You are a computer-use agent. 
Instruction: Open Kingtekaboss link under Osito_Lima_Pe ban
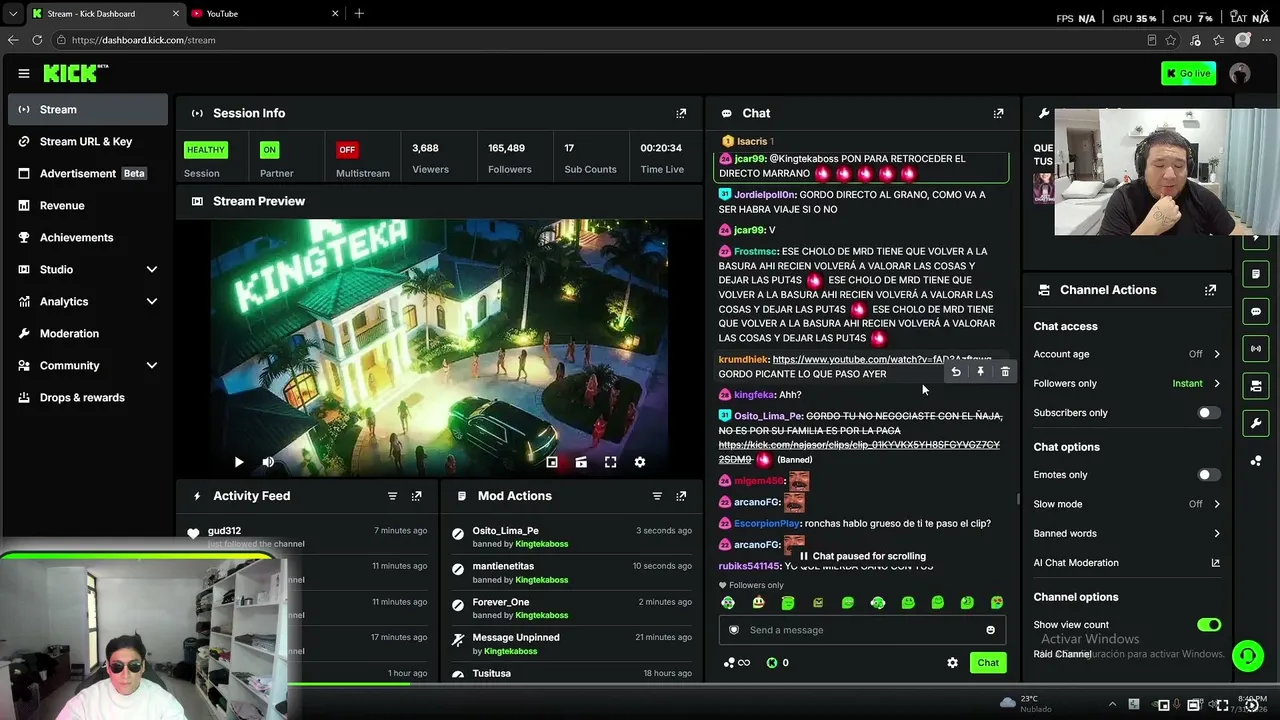point(541,544)
